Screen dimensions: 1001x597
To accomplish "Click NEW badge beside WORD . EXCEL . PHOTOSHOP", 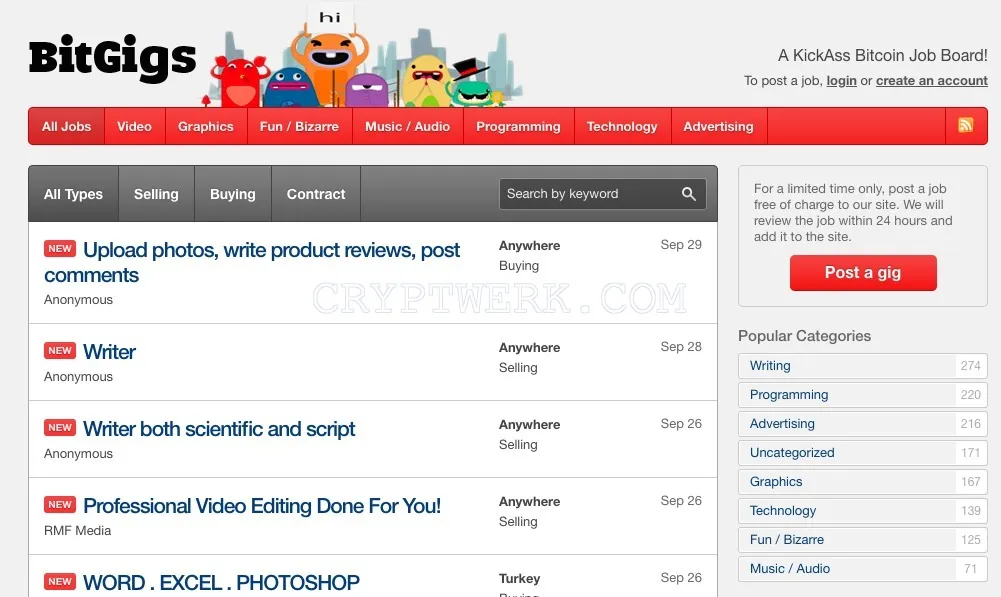I will (x=60, y=582).
